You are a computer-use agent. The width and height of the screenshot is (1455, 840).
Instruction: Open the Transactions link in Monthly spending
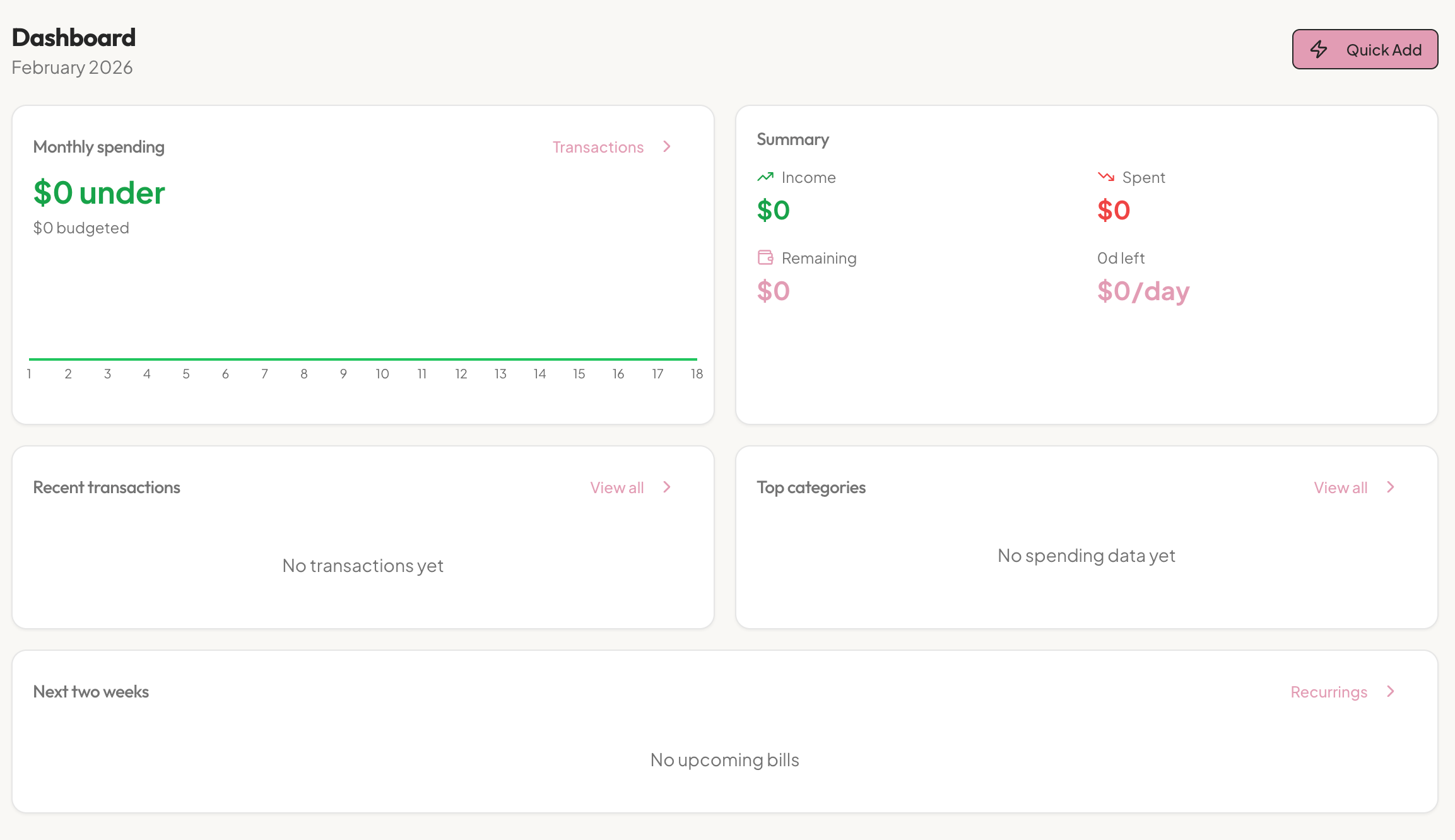tap(598, 147)
